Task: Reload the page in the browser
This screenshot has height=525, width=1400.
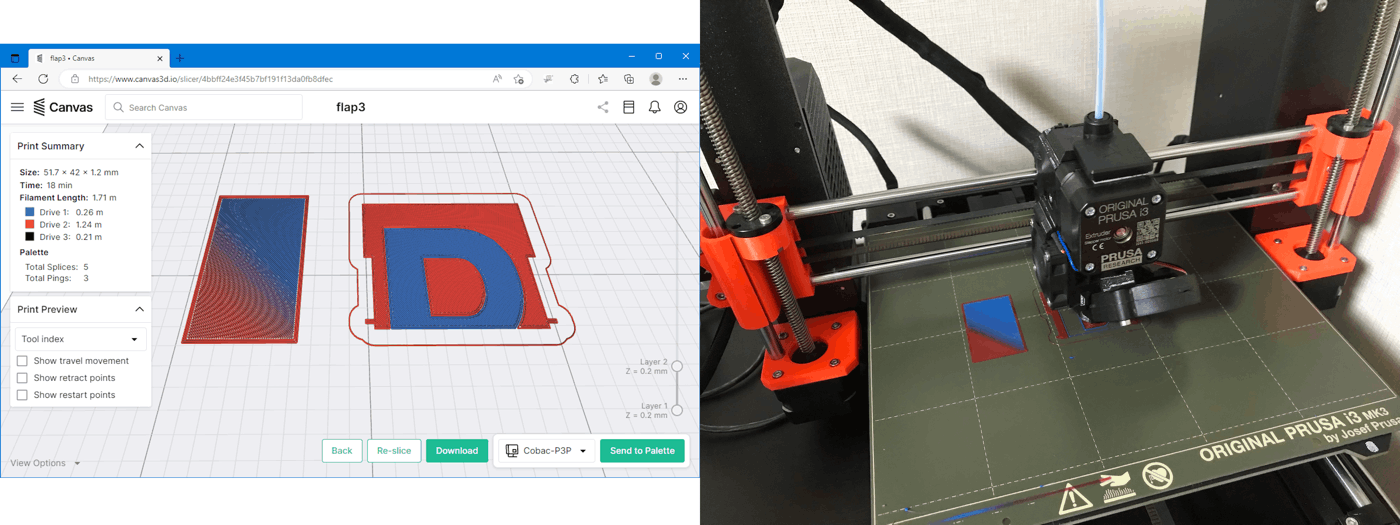Action: pyautogui.click(x=43, y=79)
